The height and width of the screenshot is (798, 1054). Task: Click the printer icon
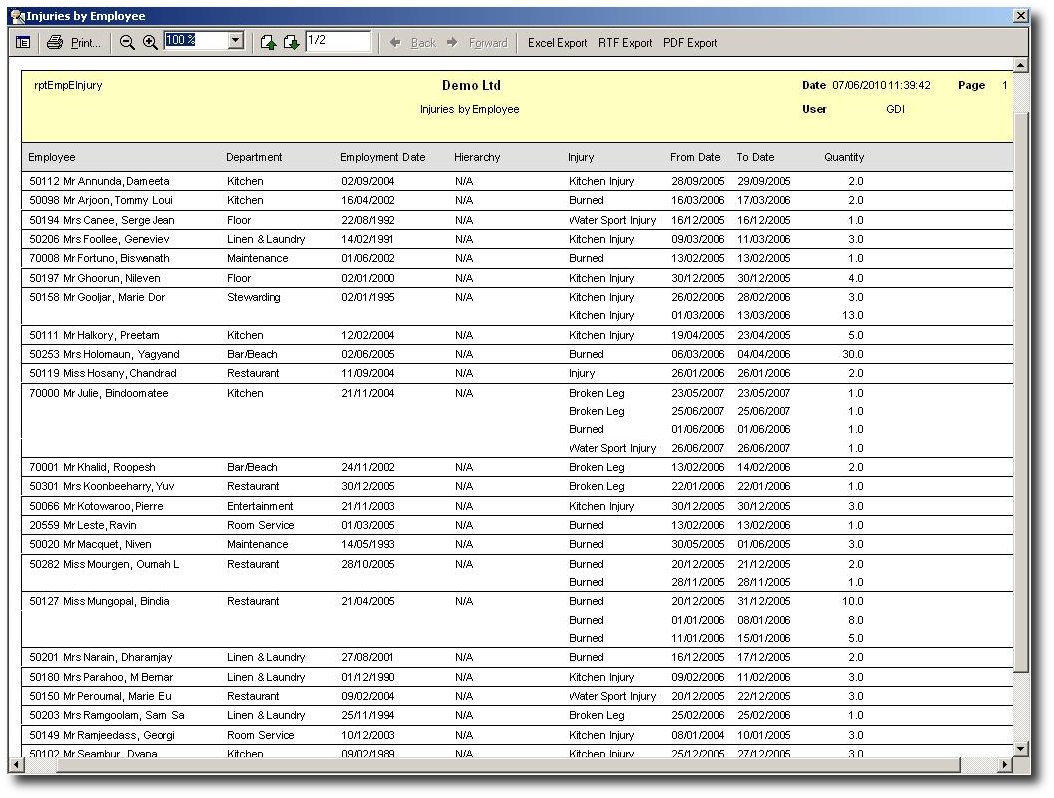pyautogui.click(x=55, y=42)
